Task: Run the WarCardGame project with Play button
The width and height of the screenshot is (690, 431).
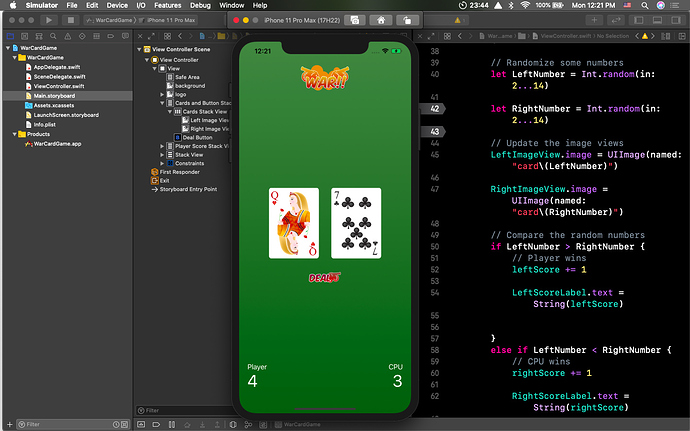Action: 49,20
